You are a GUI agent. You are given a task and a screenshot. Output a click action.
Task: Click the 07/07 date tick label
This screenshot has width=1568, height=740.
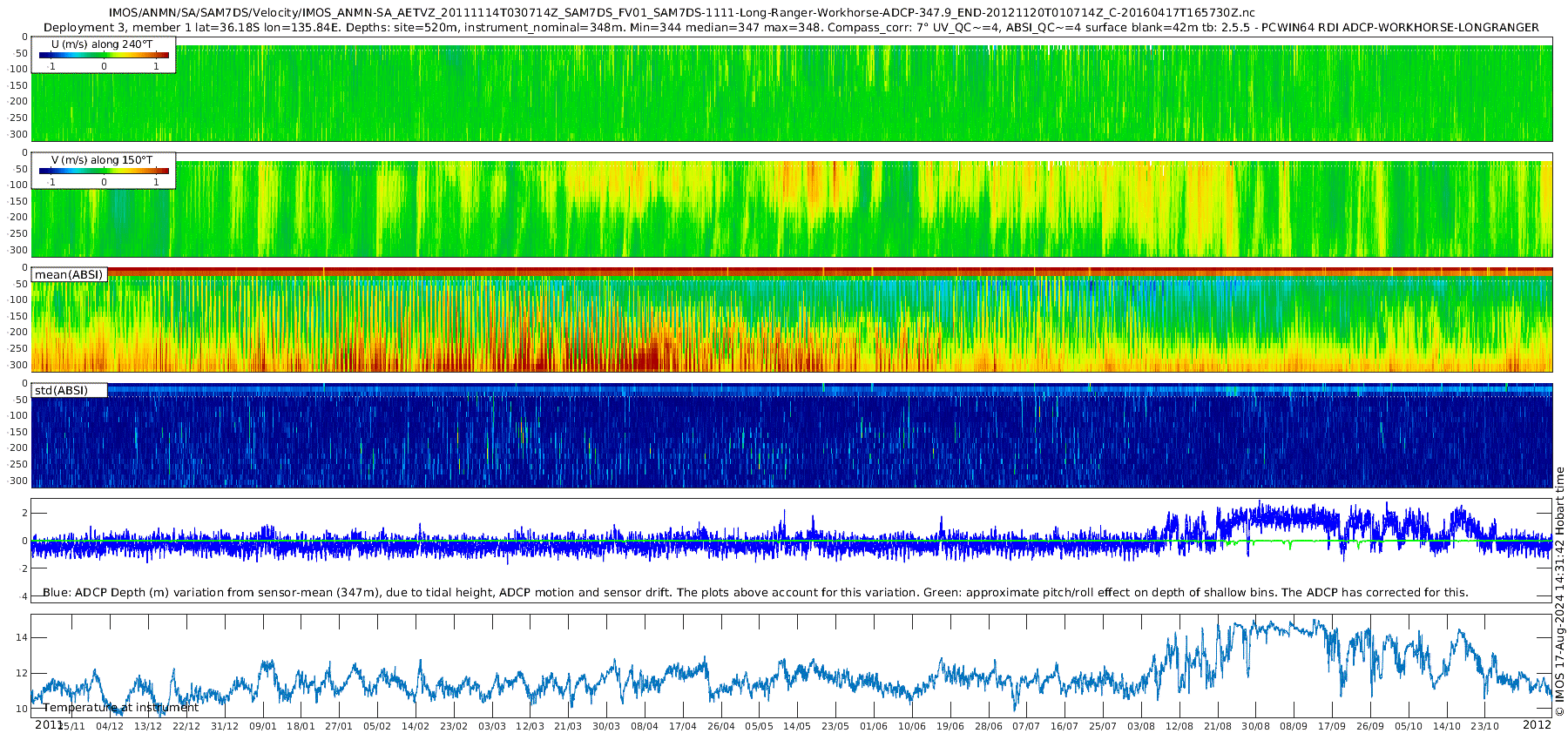[1026, 726]
